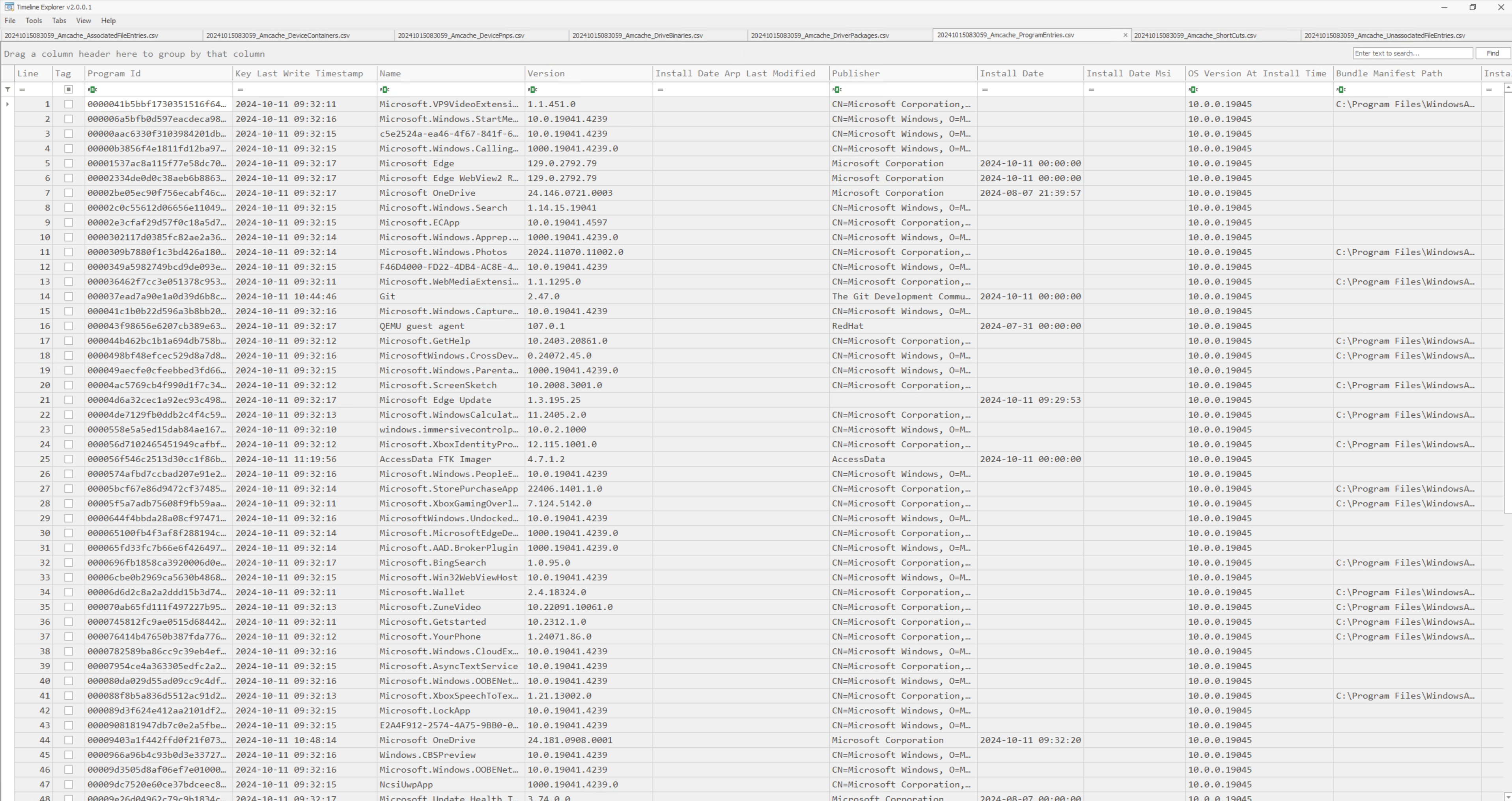Open the Tools menu
Image resolution: width=1512 pixels, height=801 pixels.
[34, 21]
